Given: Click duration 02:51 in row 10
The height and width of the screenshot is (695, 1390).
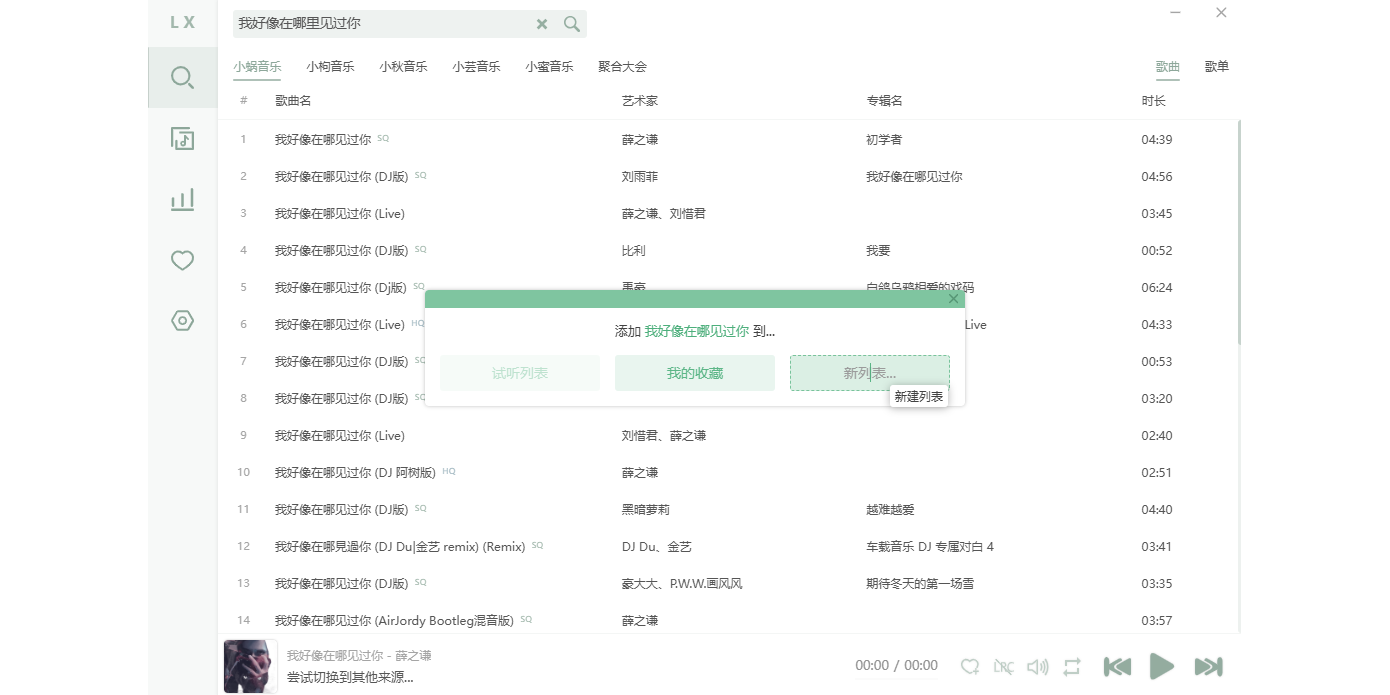Looking at the screenshot, I should coord(1157,473).
